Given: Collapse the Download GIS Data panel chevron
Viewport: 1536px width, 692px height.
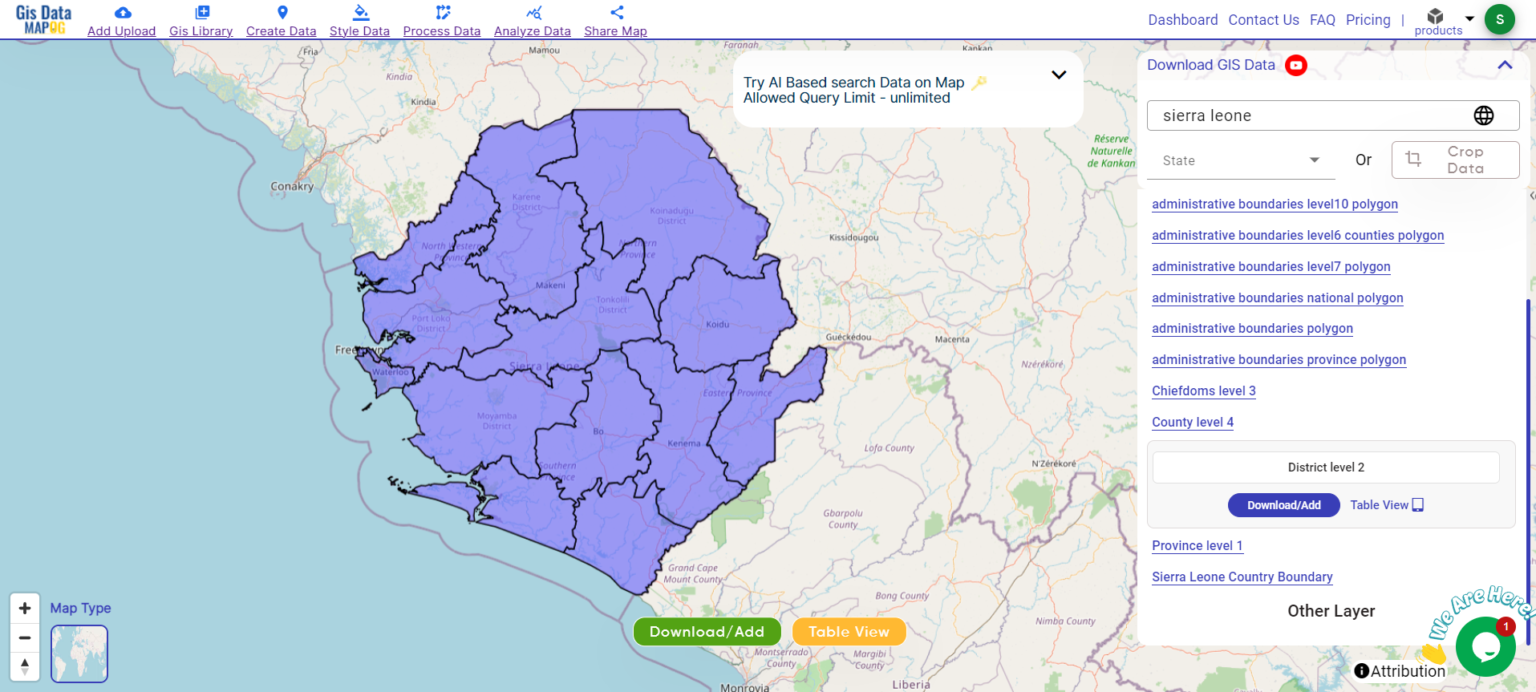Looking at the screenshot, I should coord(1505,64).
